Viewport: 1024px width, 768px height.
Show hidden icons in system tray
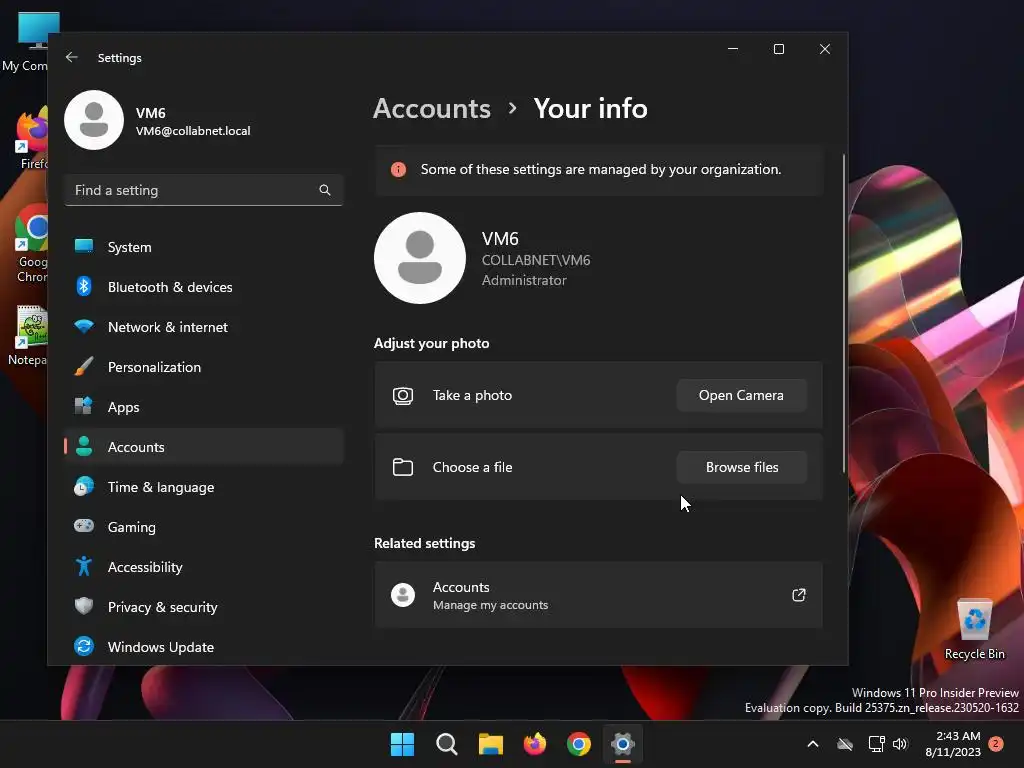pyautogui.click(x=813, y=744)
